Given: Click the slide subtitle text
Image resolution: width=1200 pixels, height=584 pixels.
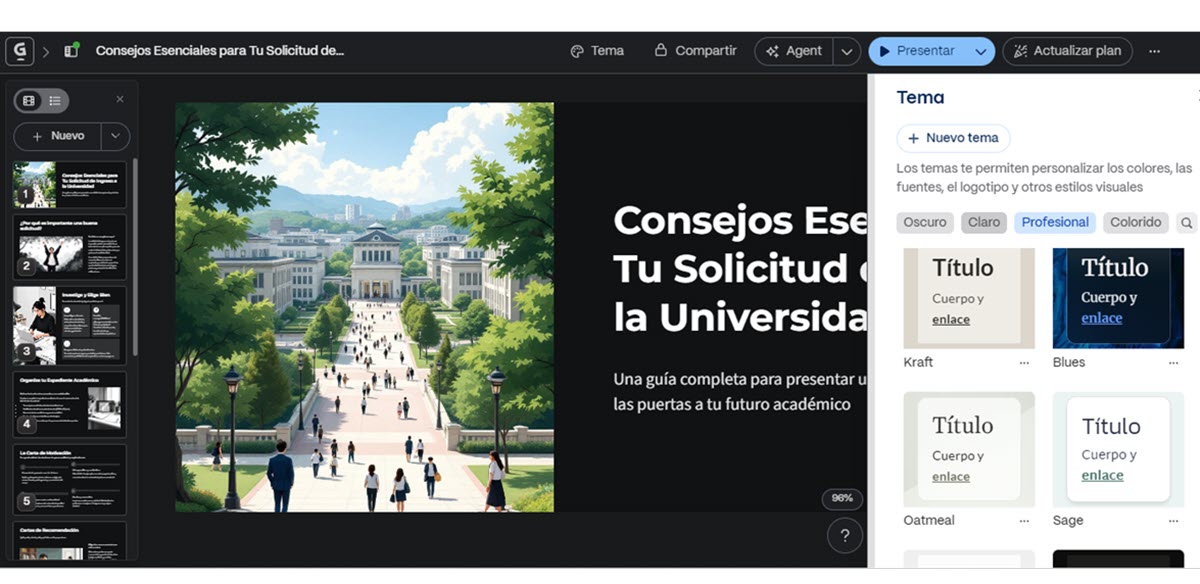Looking at the screenshot, I should click(x=740, y=392).
